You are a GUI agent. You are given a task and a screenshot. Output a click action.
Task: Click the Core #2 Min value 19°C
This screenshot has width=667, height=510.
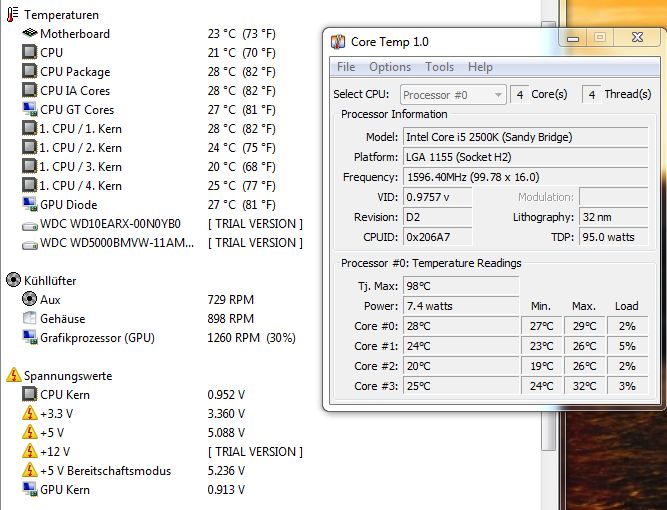coord(541,366)
